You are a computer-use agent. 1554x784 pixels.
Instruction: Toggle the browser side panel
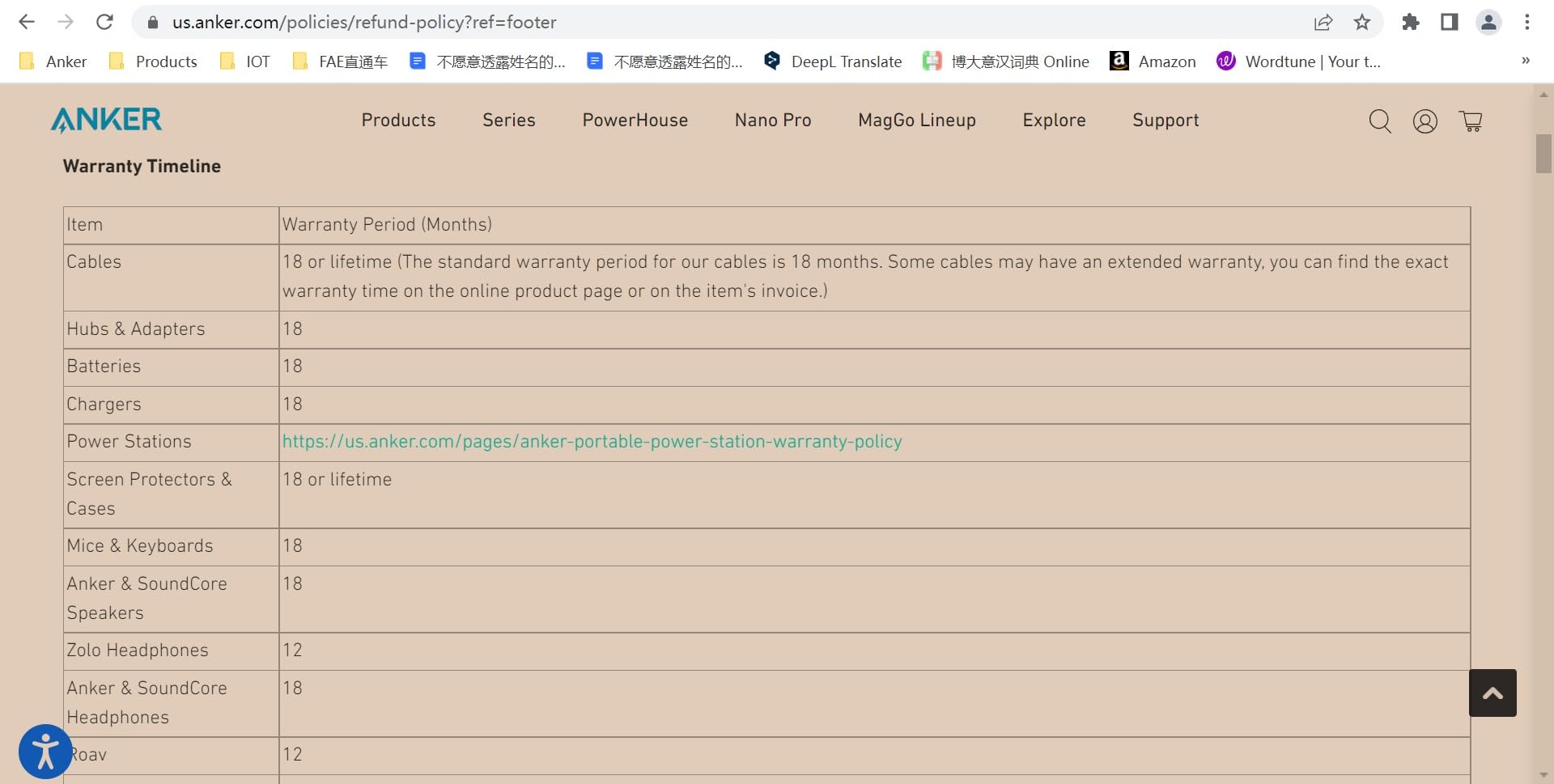(1450, 22)
